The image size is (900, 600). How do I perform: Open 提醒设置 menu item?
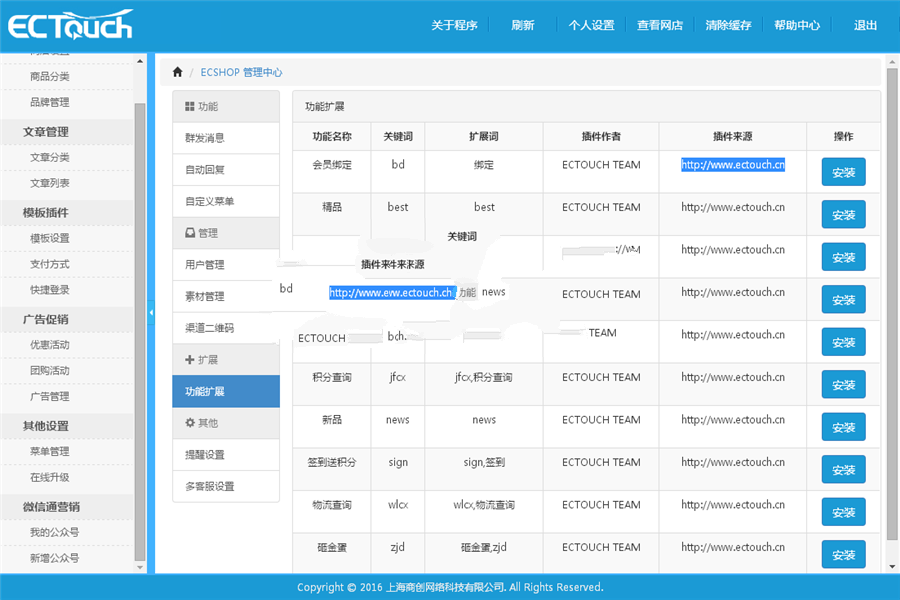click(x=226, y=455)
